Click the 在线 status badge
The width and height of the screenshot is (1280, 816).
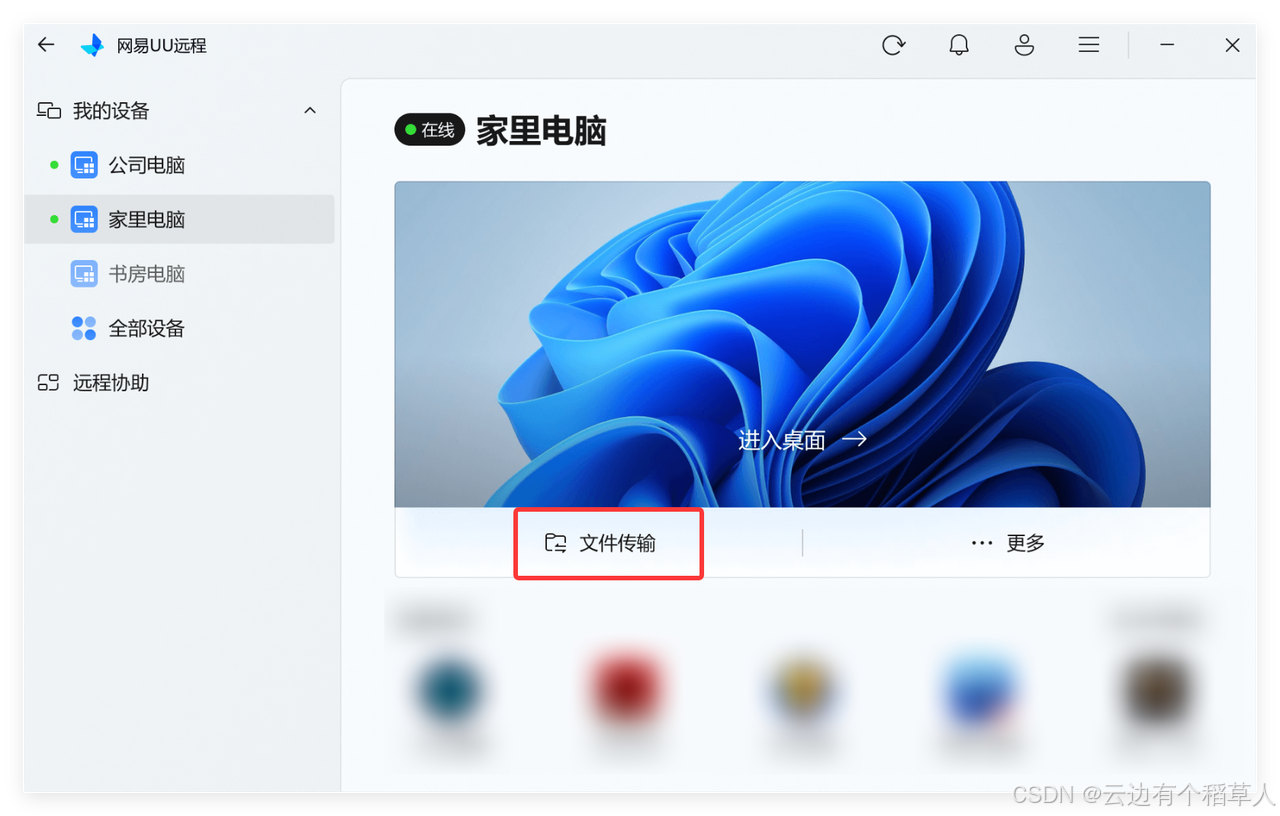click(x=430, y=130)
